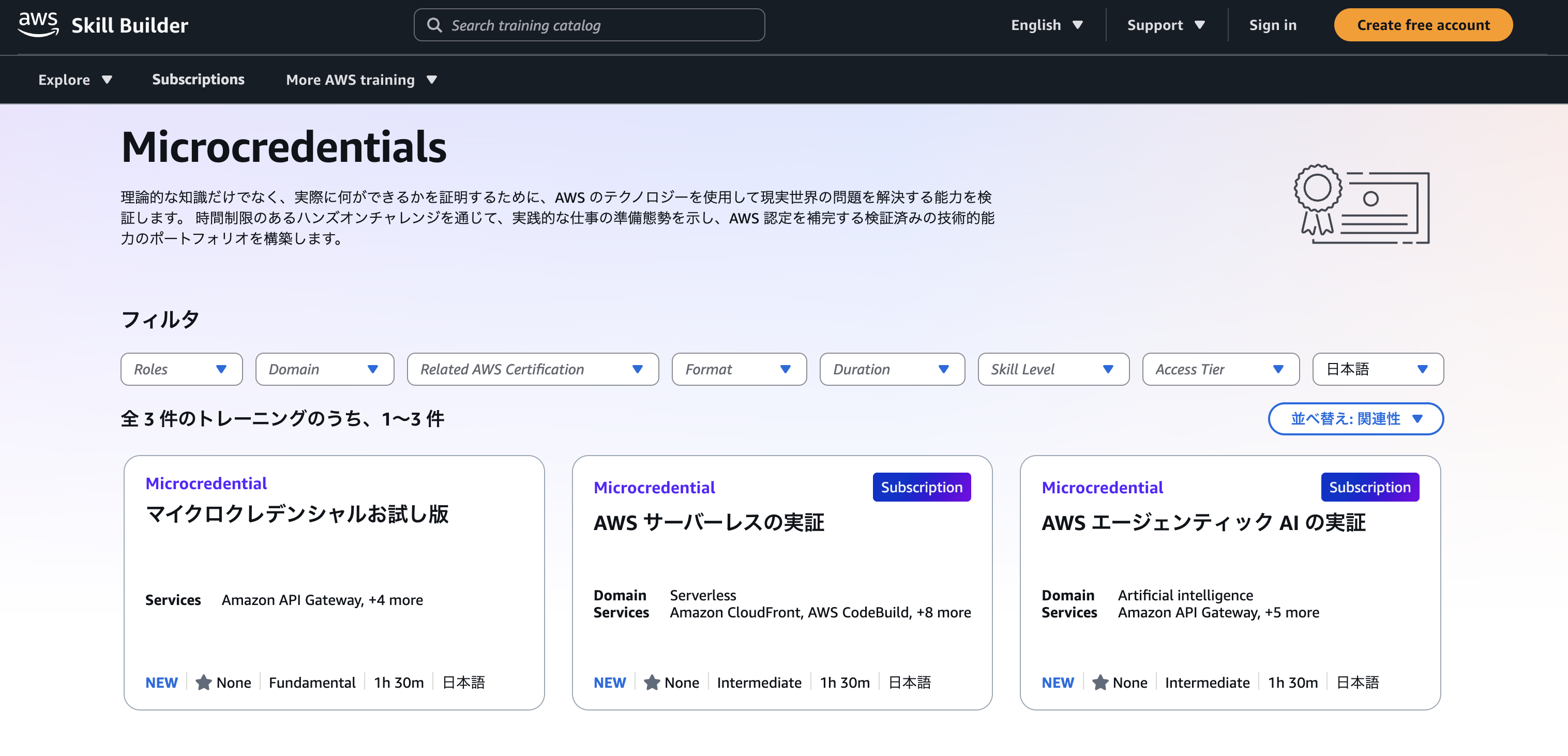The height and width of the screenshot is (756, 1568).
Task: Click the star icon on AWS サーバーレスの実証 card
Action: pos(652,682)
